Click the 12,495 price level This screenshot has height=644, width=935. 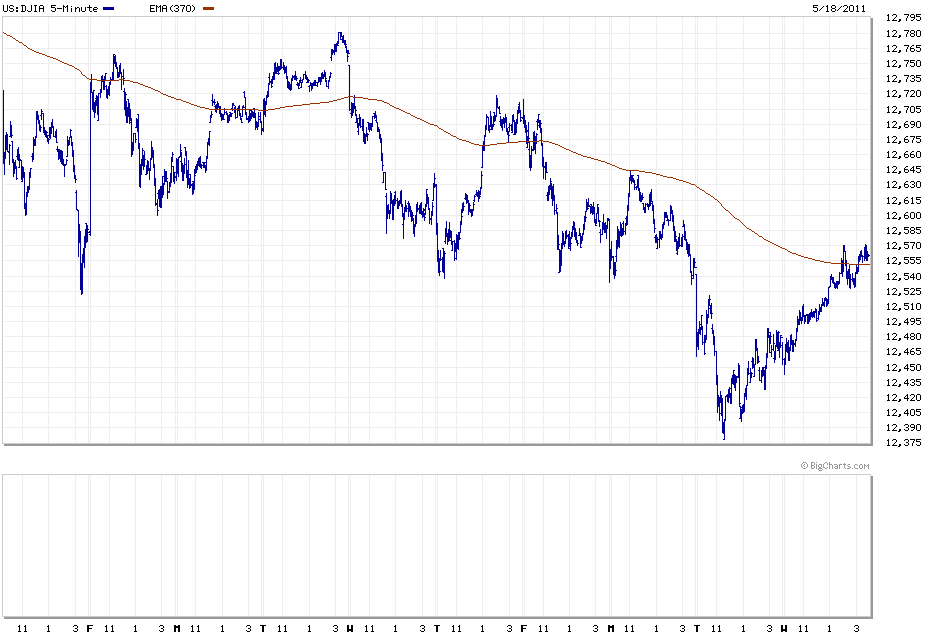(x=903, y=321)
